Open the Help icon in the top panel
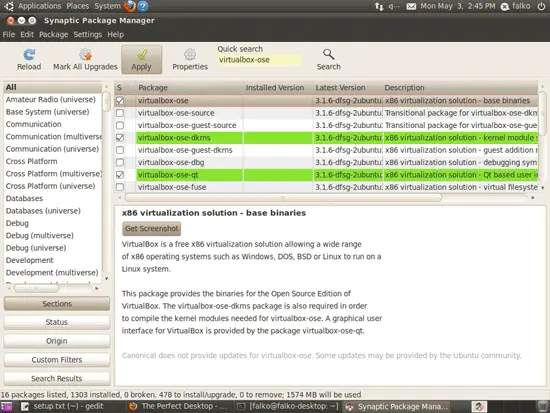 pos(143,6)
